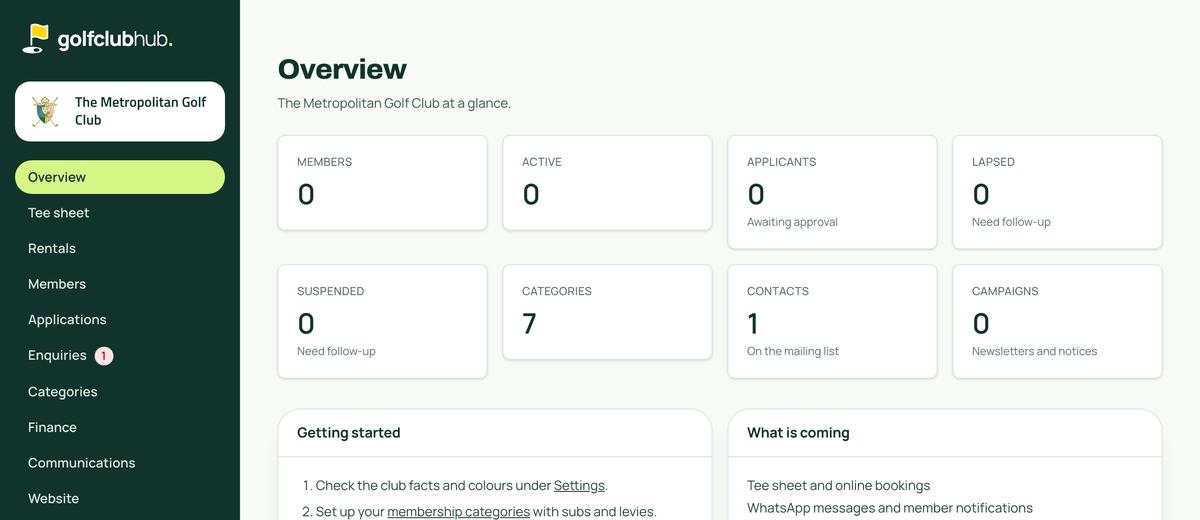The height and width of the screenshot is (520, 1200).
Task: Click the Metropolitan Golf Club crest
Action: (45, 111)
